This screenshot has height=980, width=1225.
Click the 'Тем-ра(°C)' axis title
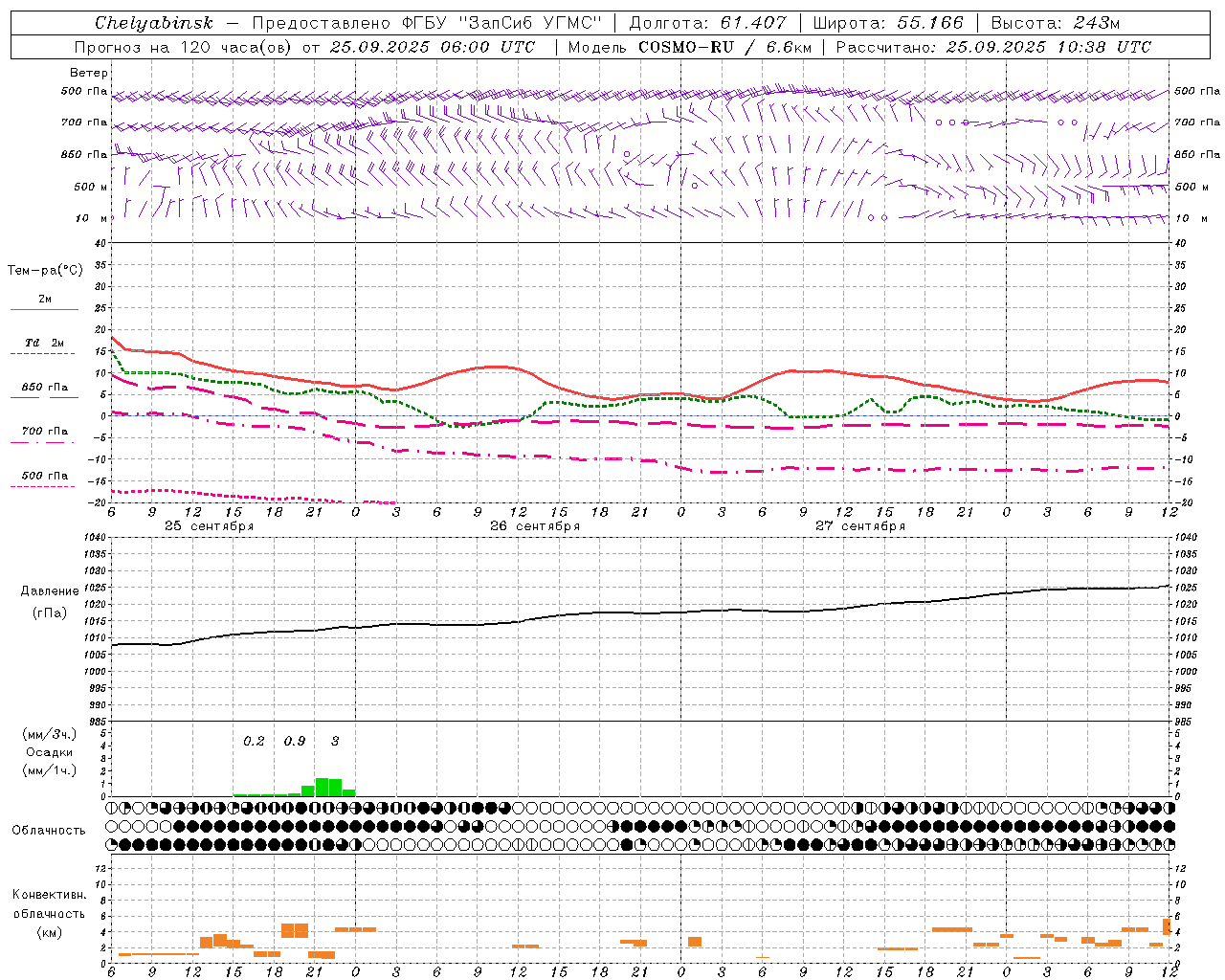[45, 271]
